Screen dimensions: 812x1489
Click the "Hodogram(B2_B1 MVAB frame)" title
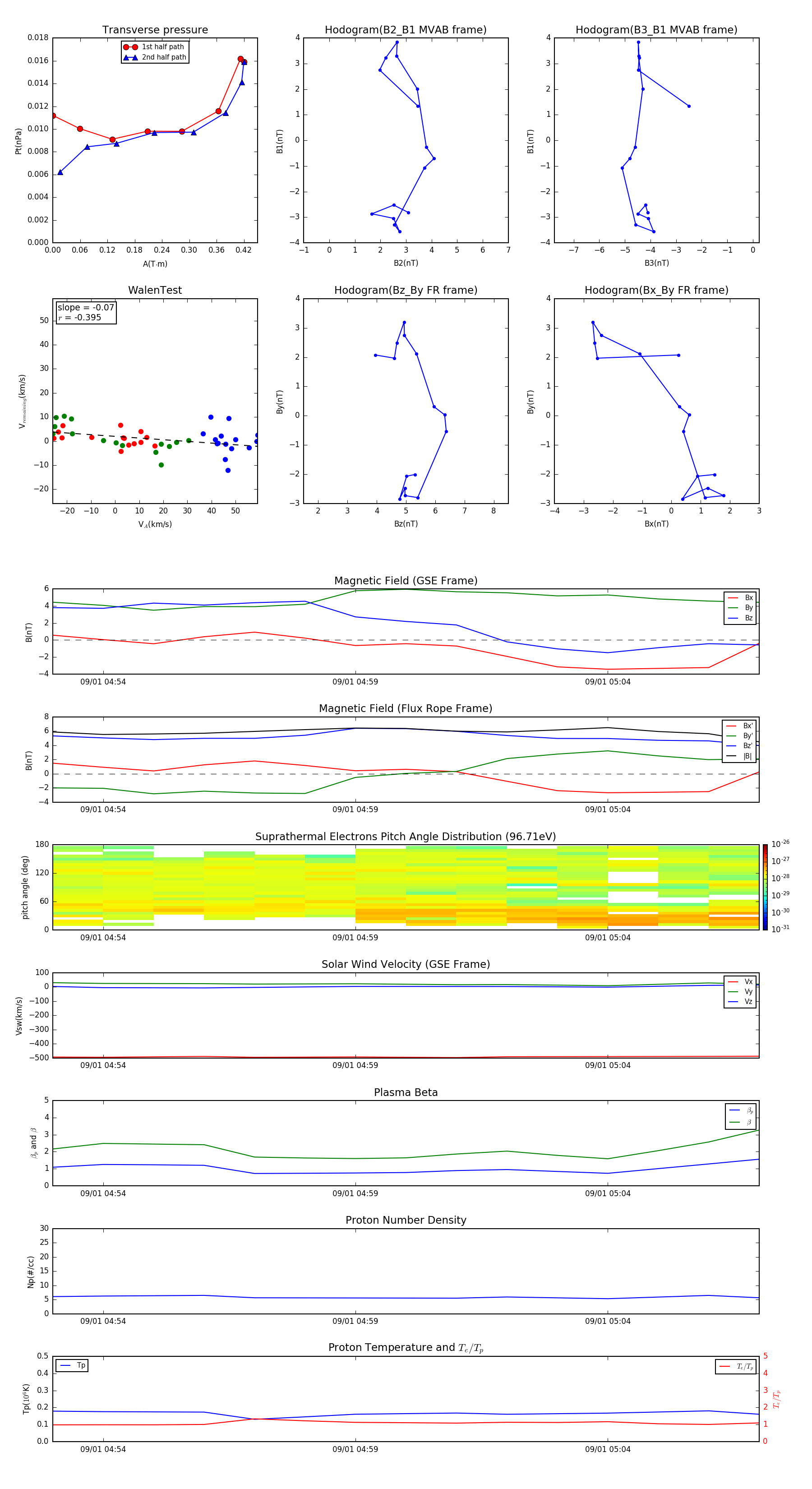coord(406,30)
